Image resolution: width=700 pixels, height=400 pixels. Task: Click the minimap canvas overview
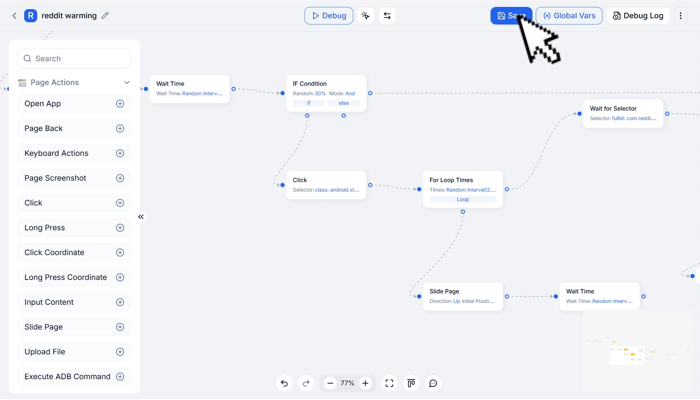click(638, 350)
